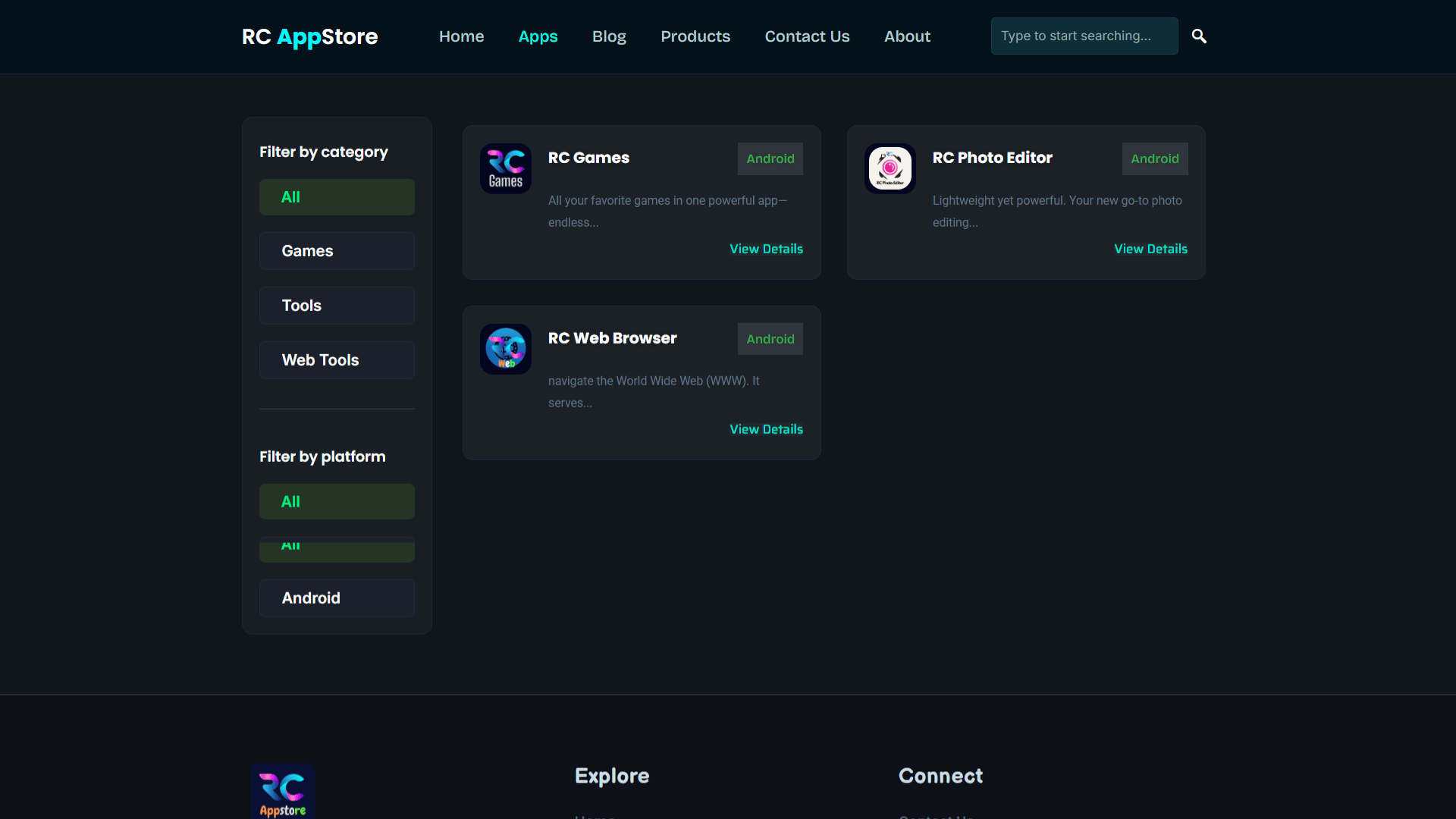Open the RC Web Browser app icon
The image size is (1456, 819).
coord(505,349)
